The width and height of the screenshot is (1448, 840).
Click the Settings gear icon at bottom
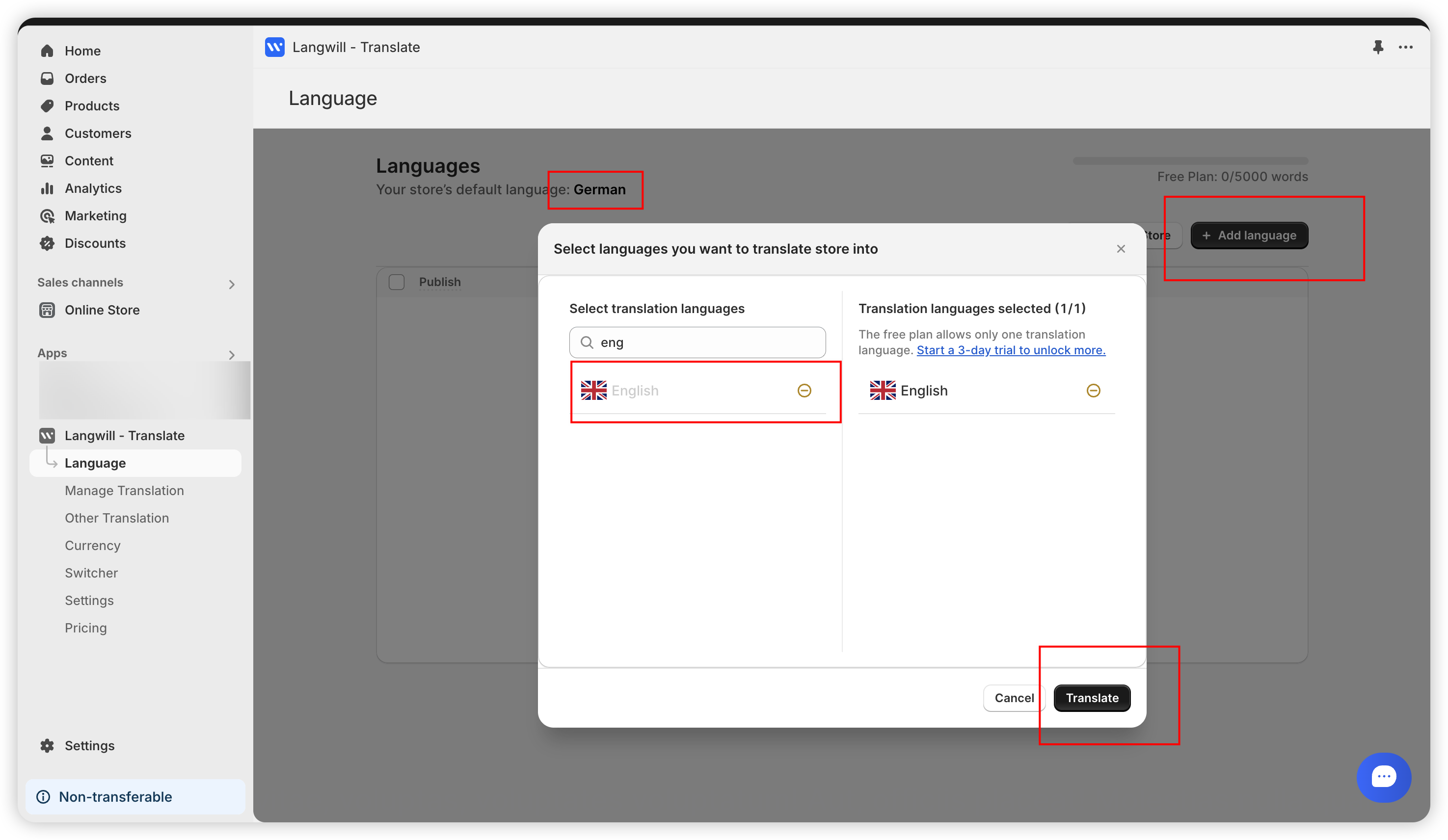pyautogui.click(x=47, y=746)
